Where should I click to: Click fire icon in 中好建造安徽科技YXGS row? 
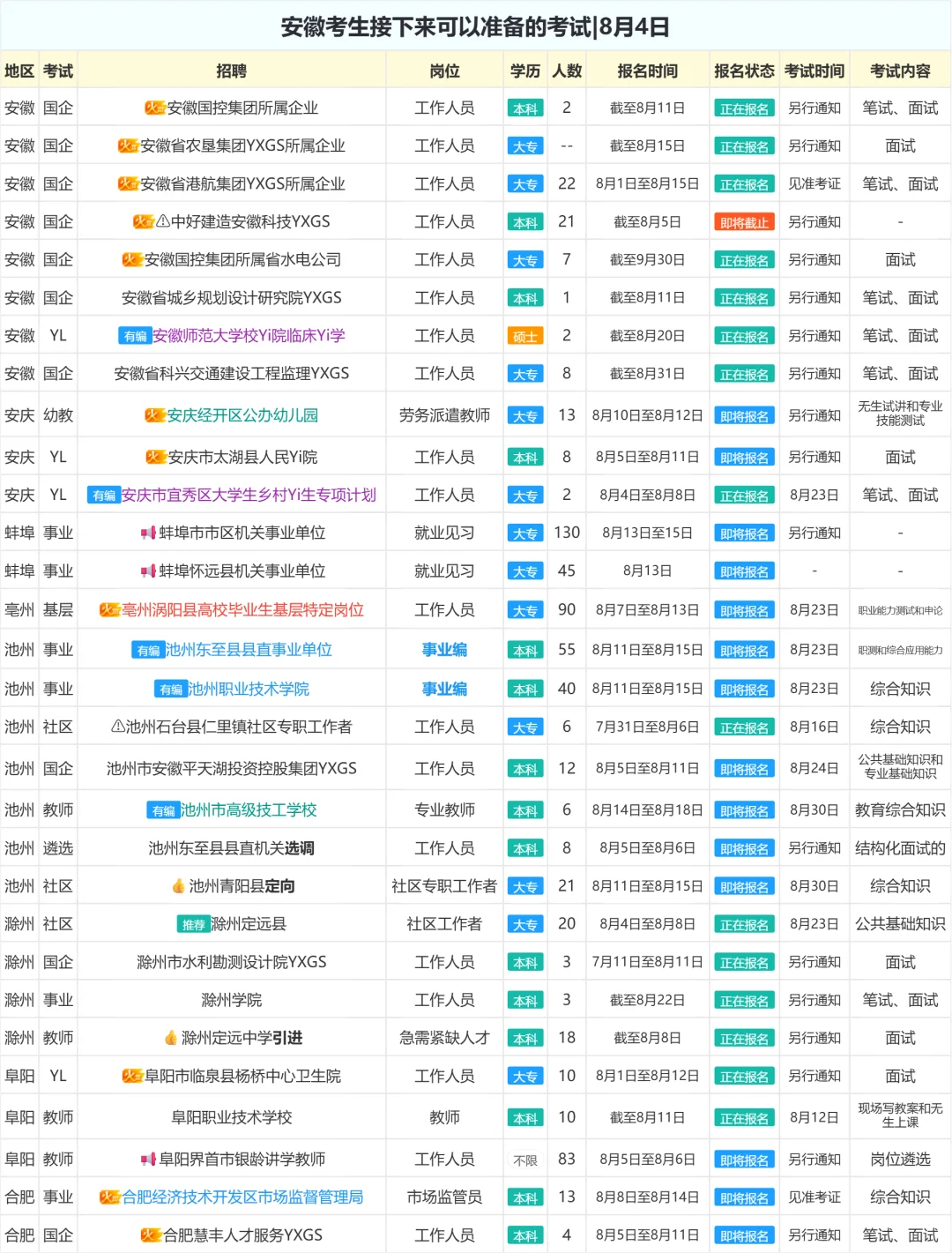[144, 222]
